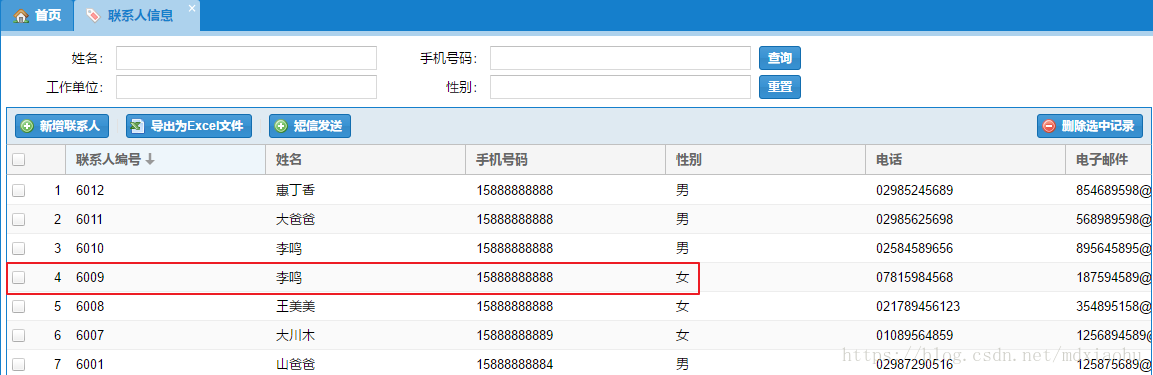Click phone number 01089564859

[914, 335]
